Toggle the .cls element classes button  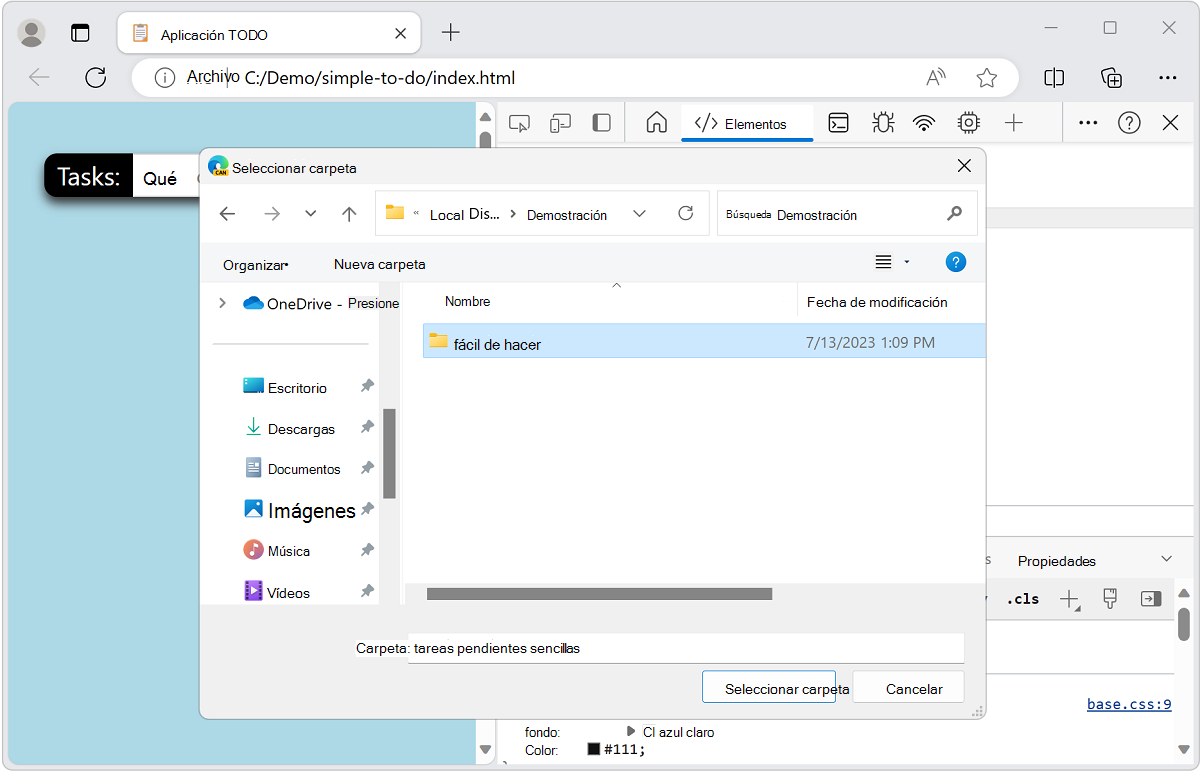tap(1023, 599)
